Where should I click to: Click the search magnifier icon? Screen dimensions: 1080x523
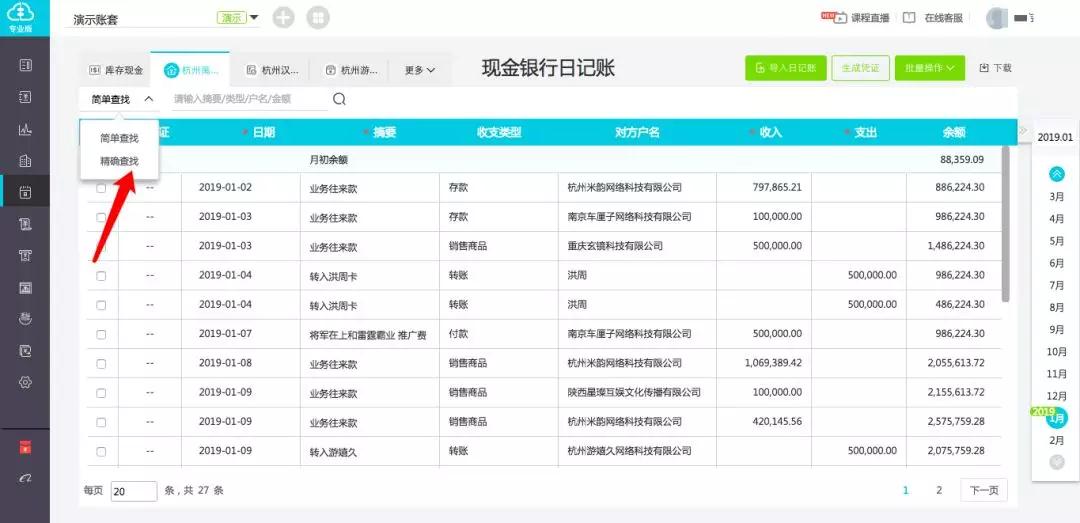pos(339,99)
